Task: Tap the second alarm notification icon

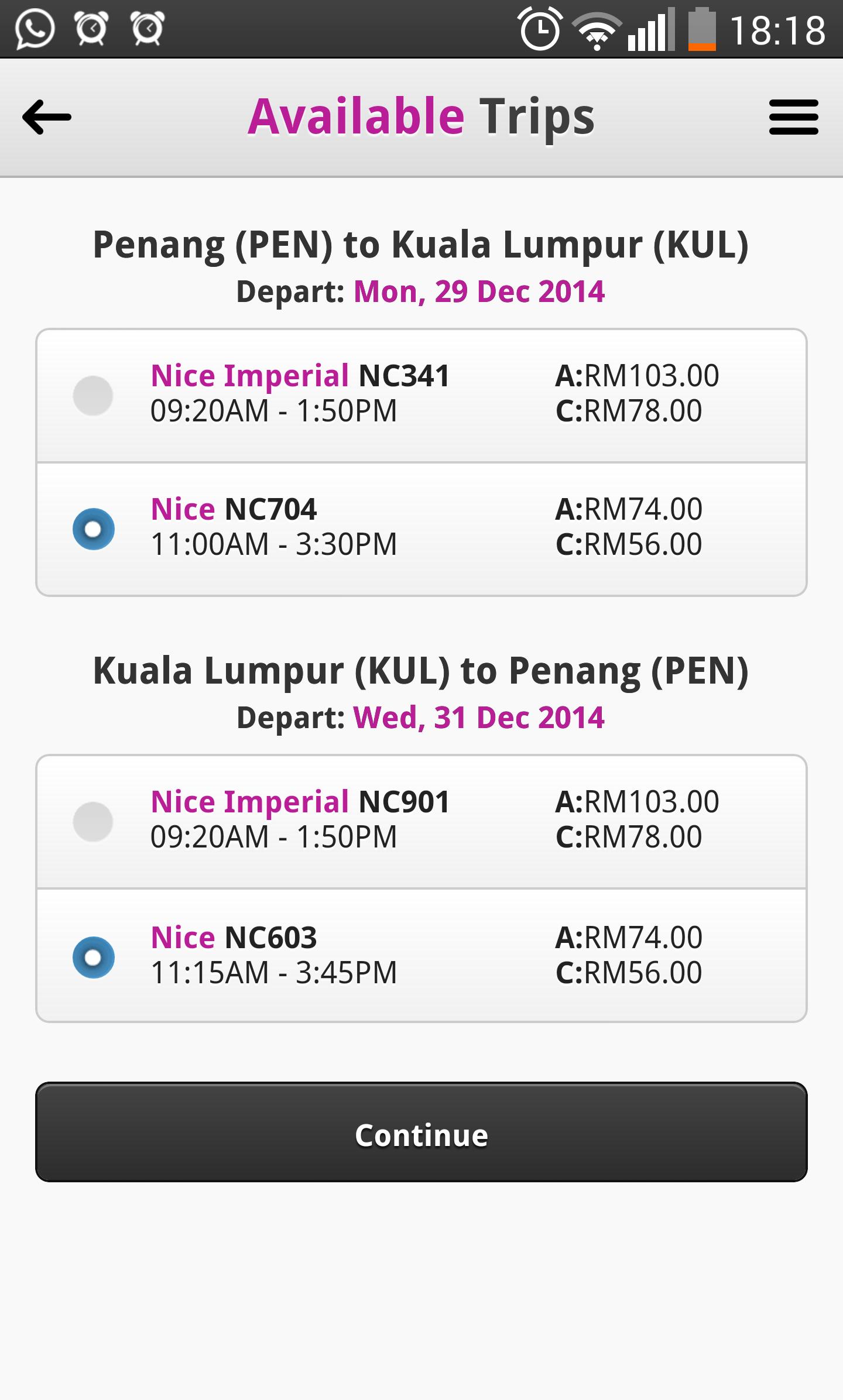Action: [148, 29]
